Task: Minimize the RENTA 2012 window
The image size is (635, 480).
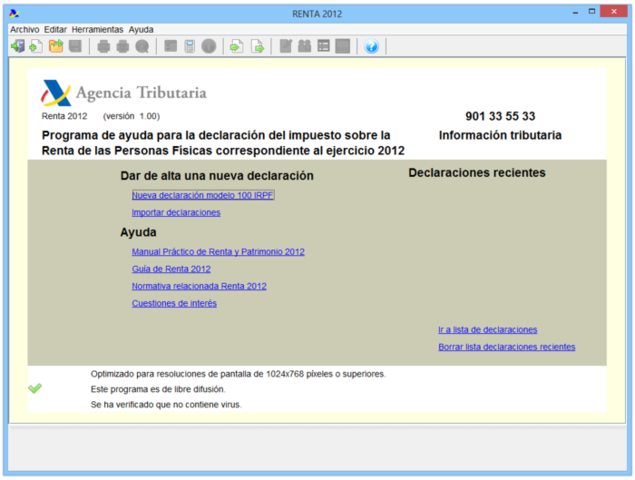Action: point(575,13)
